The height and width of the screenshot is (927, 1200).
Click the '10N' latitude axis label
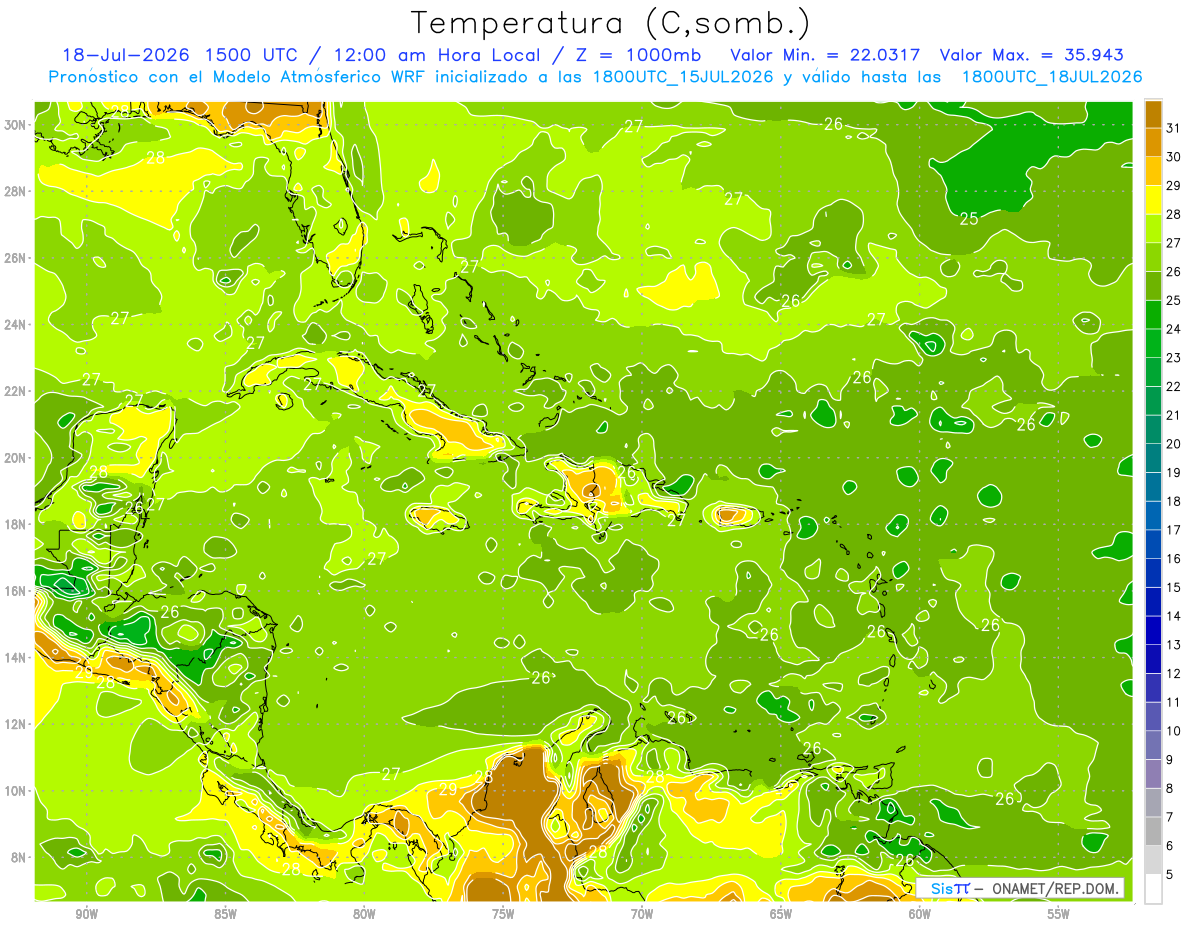tap(17, 791)
